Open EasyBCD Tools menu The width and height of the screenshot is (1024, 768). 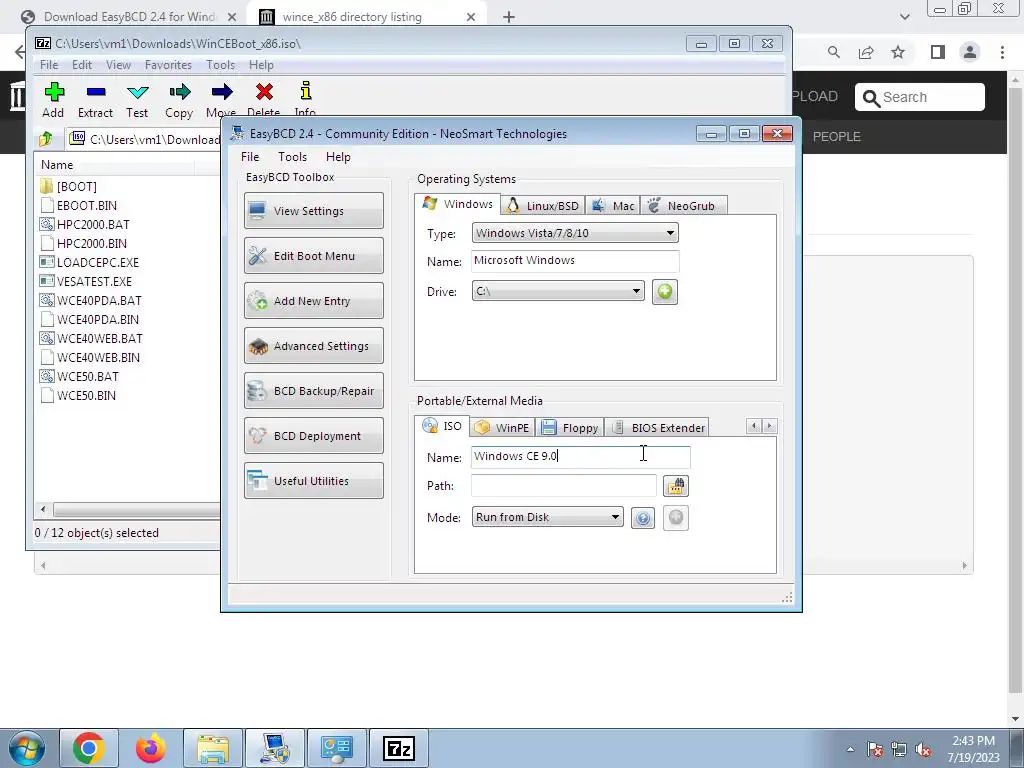tap(292, 157)
